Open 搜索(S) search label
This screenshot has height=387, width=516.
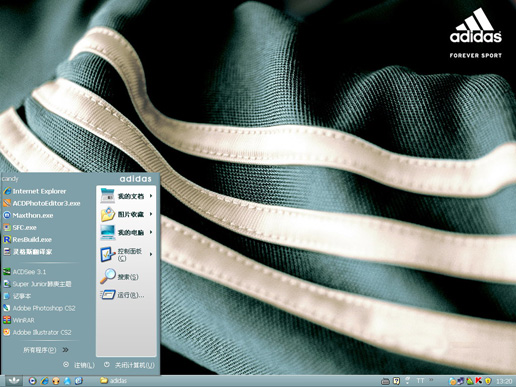click(x=128, y=277)
